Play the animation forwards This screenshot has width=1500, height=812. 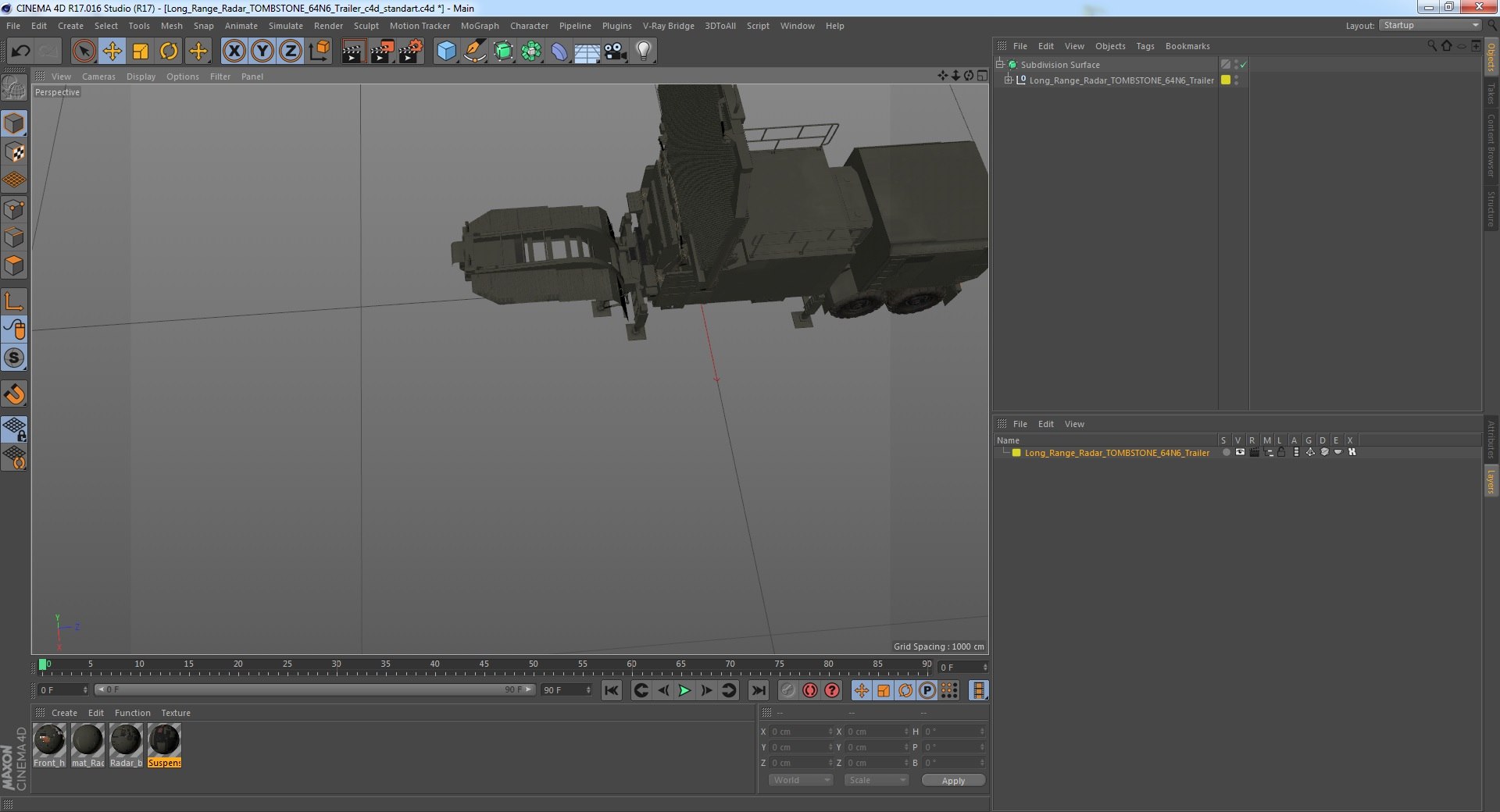click(684, 690)
